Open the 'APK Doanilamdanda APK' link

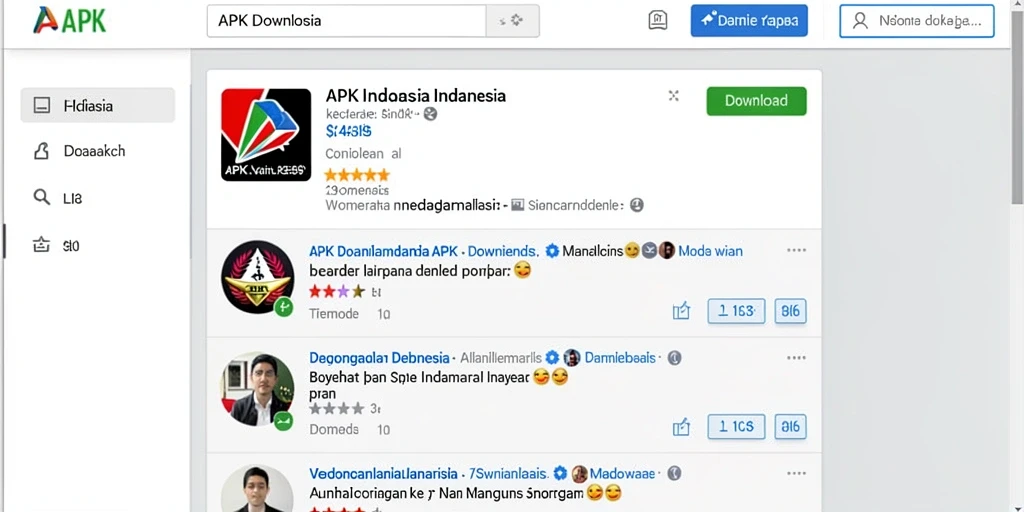(x=383, y=251)
